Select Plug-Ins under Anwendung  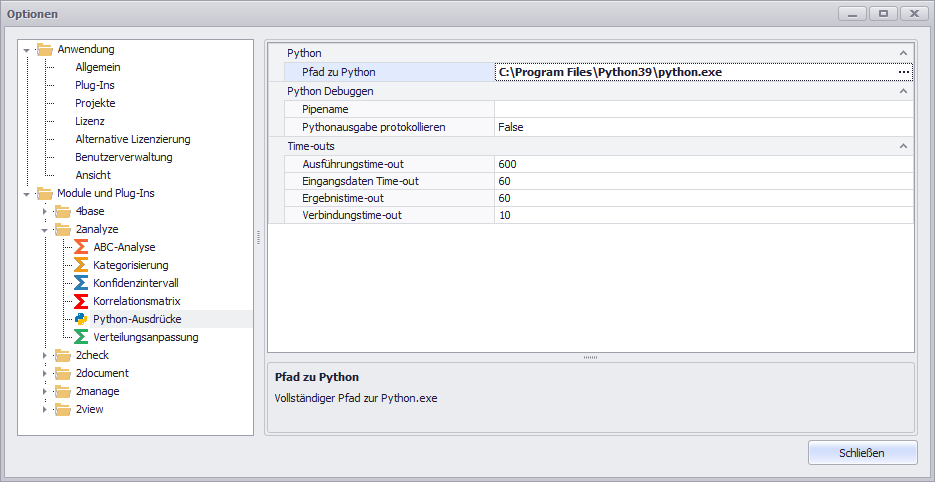(95, 85)
